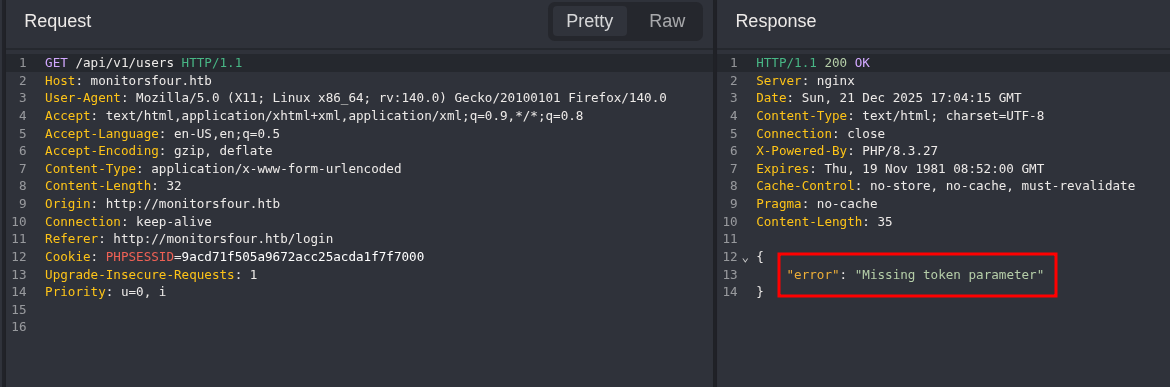Click the X-Powered-By: PHP/8.3.27 line
This screenshot has height=387, width=1170.
[847, 151]
